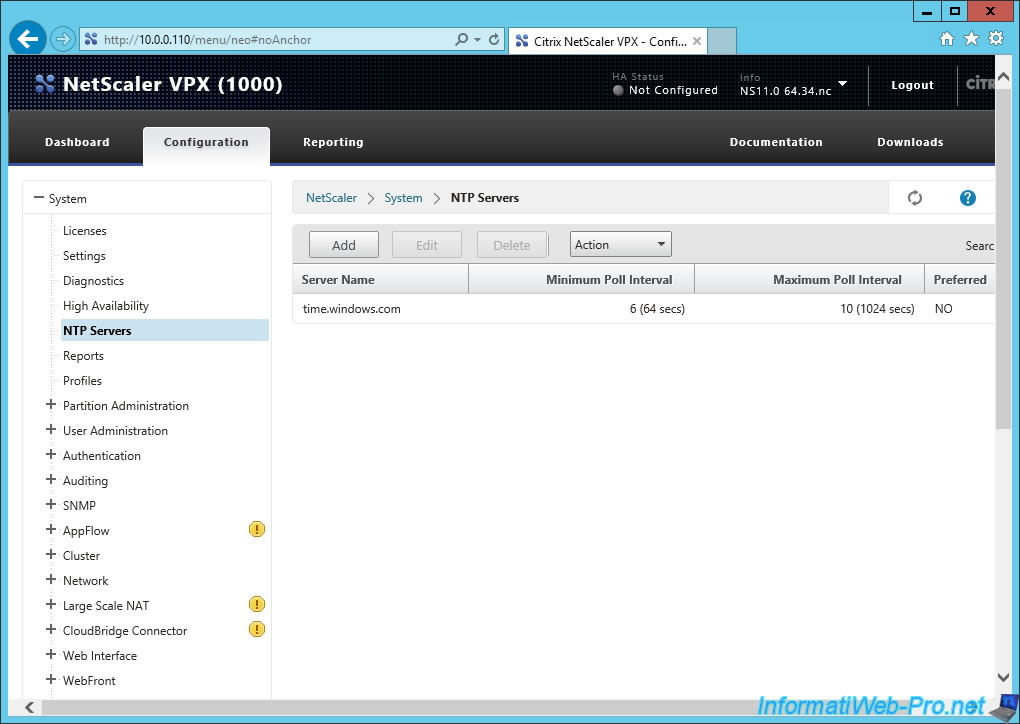
Task: Open the browser home page icon
Action: (947, 39)
